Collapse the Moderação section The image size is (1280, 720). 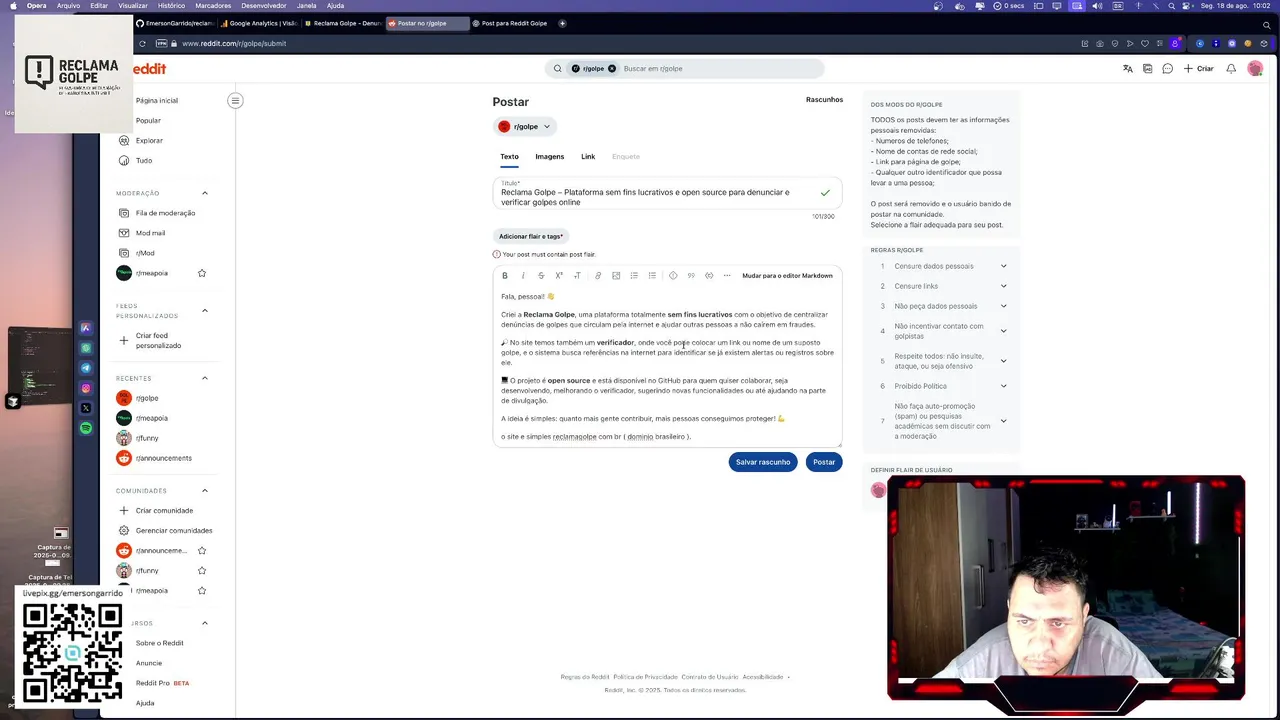click(205, 193)
